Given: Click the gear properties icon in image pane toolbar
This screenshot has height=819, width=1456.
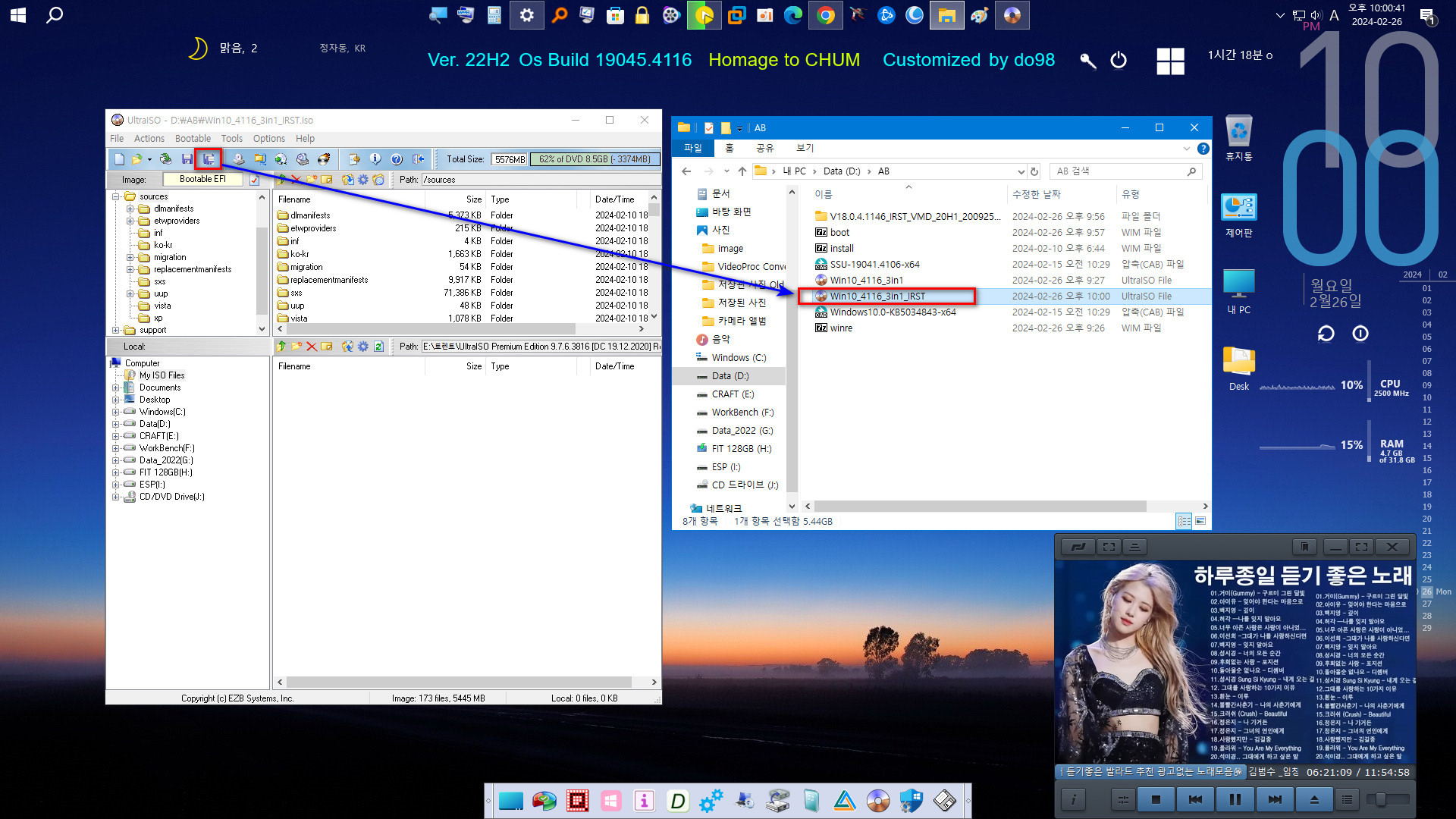Looking at the screenshot, I should (x=362, y=180).
